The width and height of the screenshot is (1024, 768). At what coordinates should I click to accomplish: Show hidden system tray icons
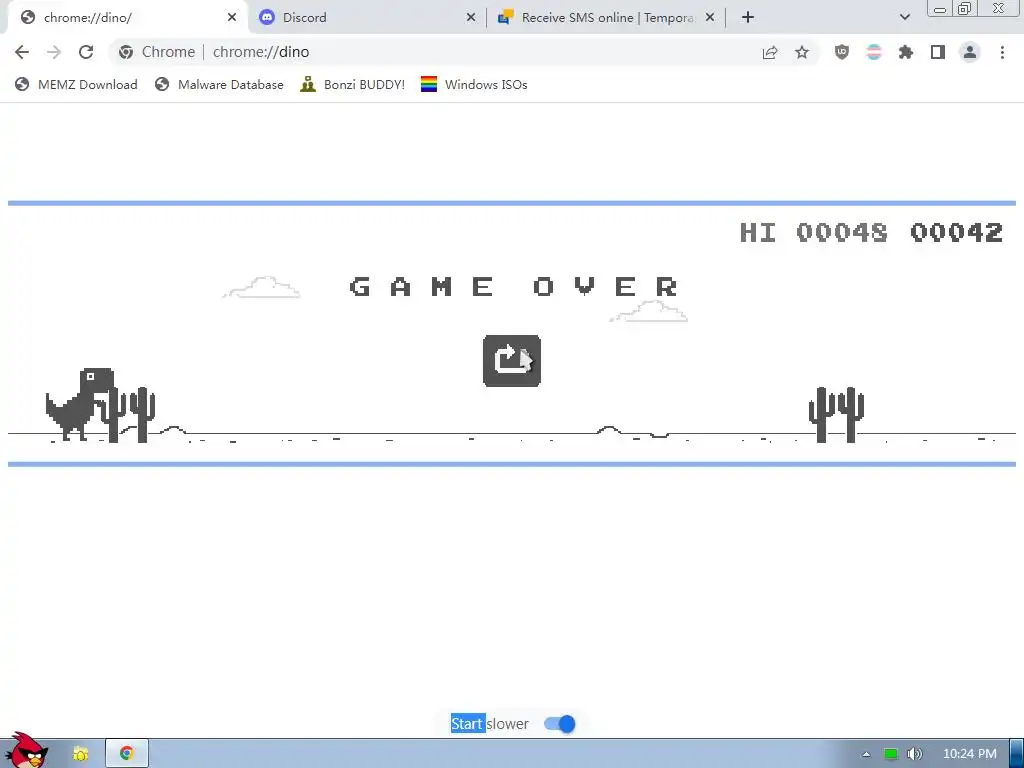[866, 754]
